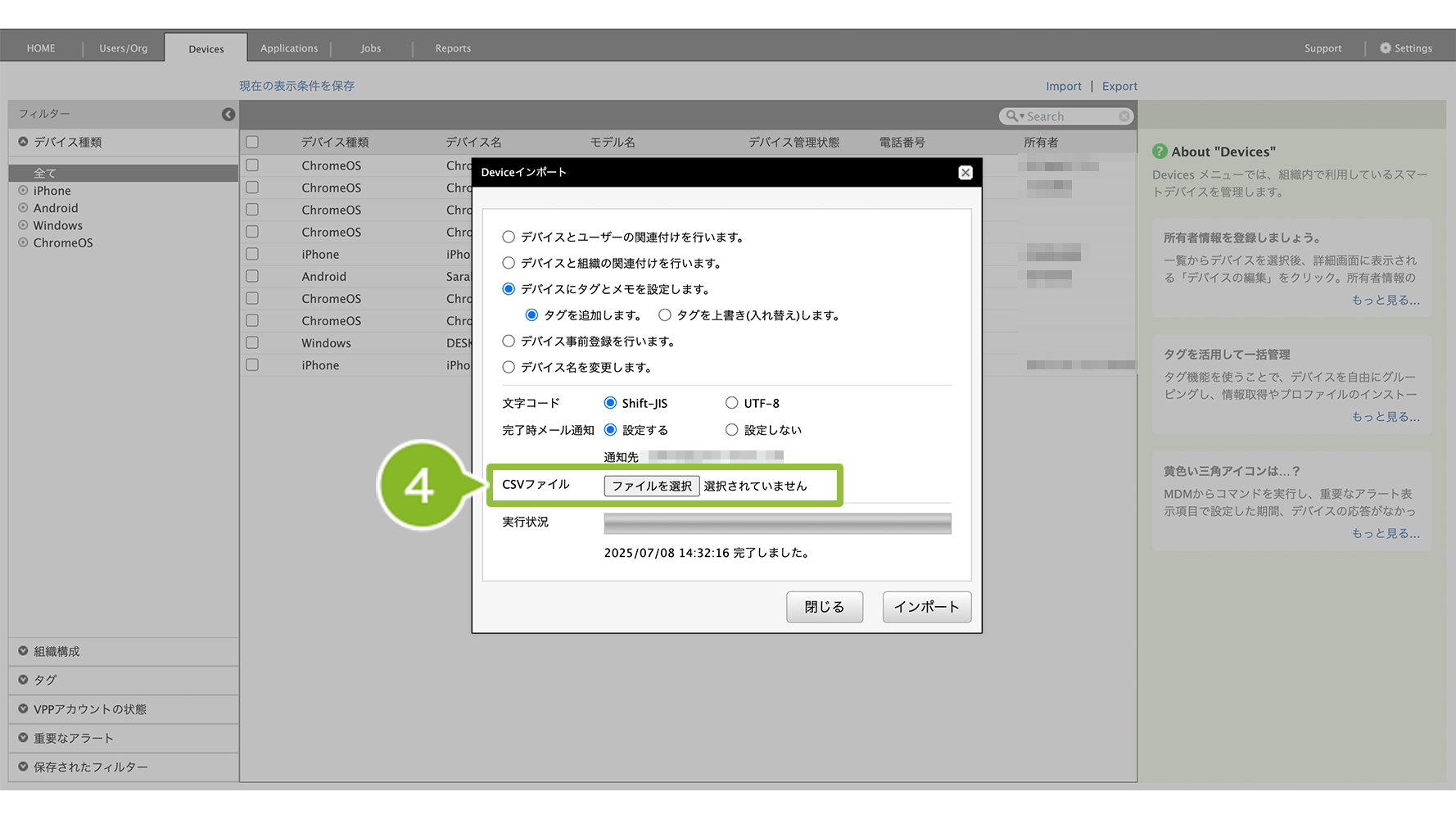
Task: Select the change device name option
Action: (x=509, y=367)
